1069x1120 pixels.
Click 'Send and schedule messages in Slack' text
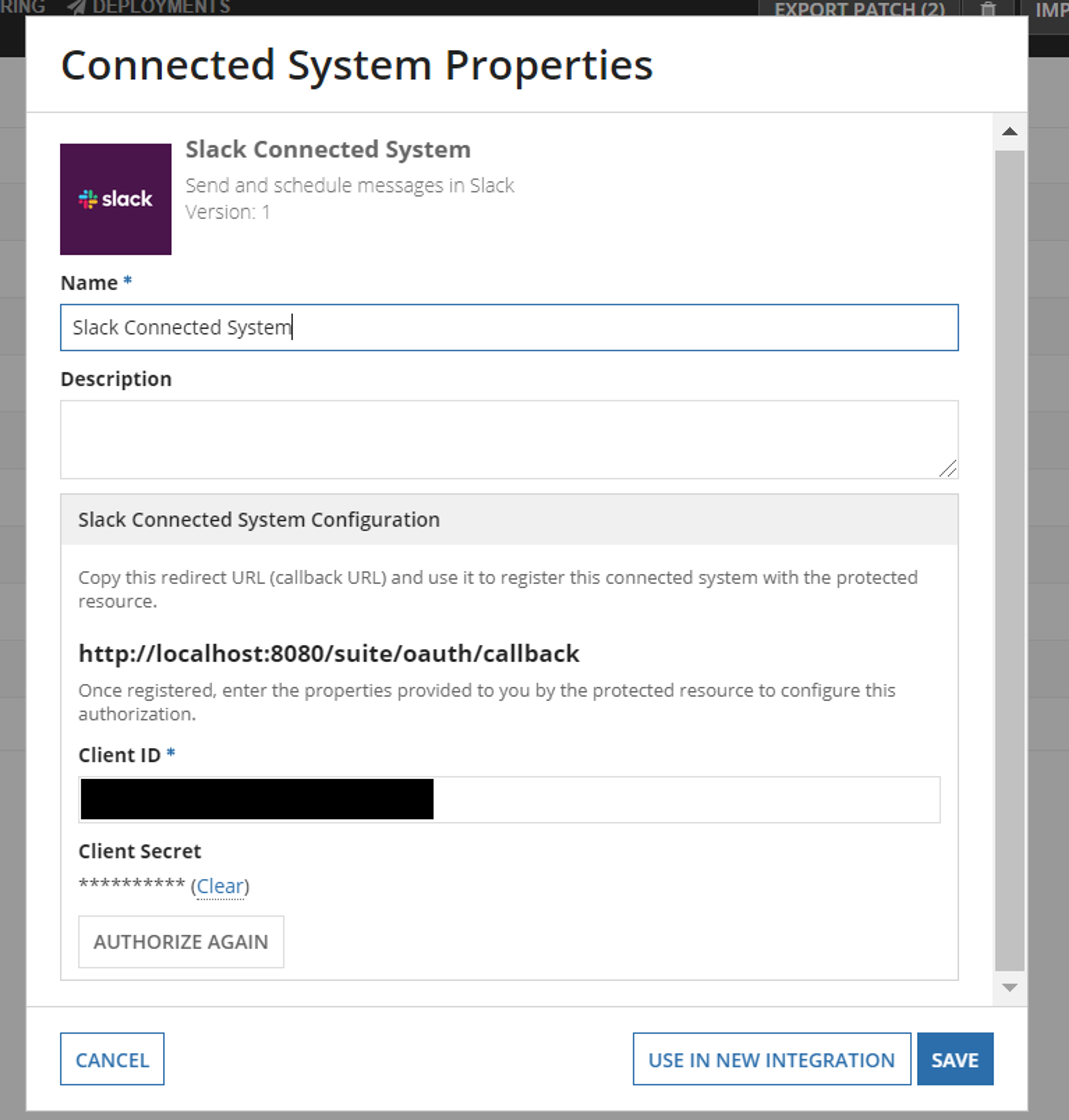click(350, 186)
